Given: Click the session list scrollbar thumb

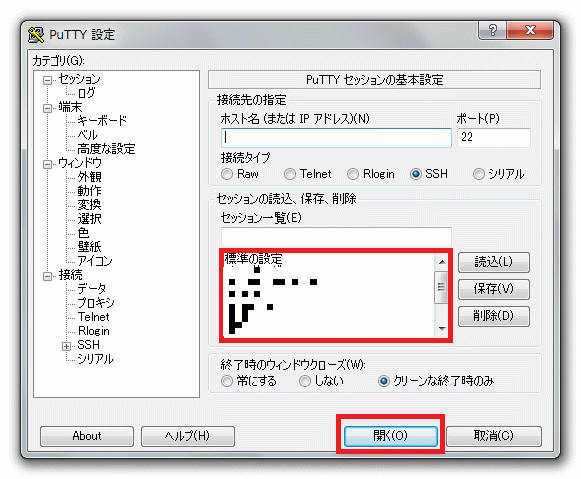Looking at the screenshot, I should pos(442,287).
